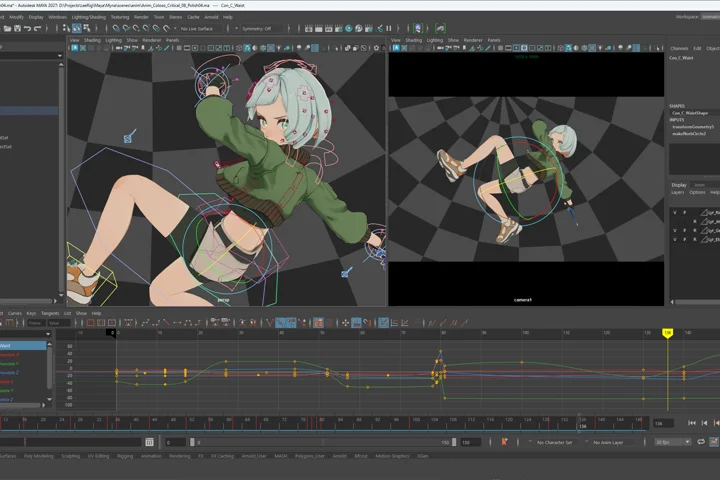Open the Poly Modeling shelf tab

click(39, 456)
